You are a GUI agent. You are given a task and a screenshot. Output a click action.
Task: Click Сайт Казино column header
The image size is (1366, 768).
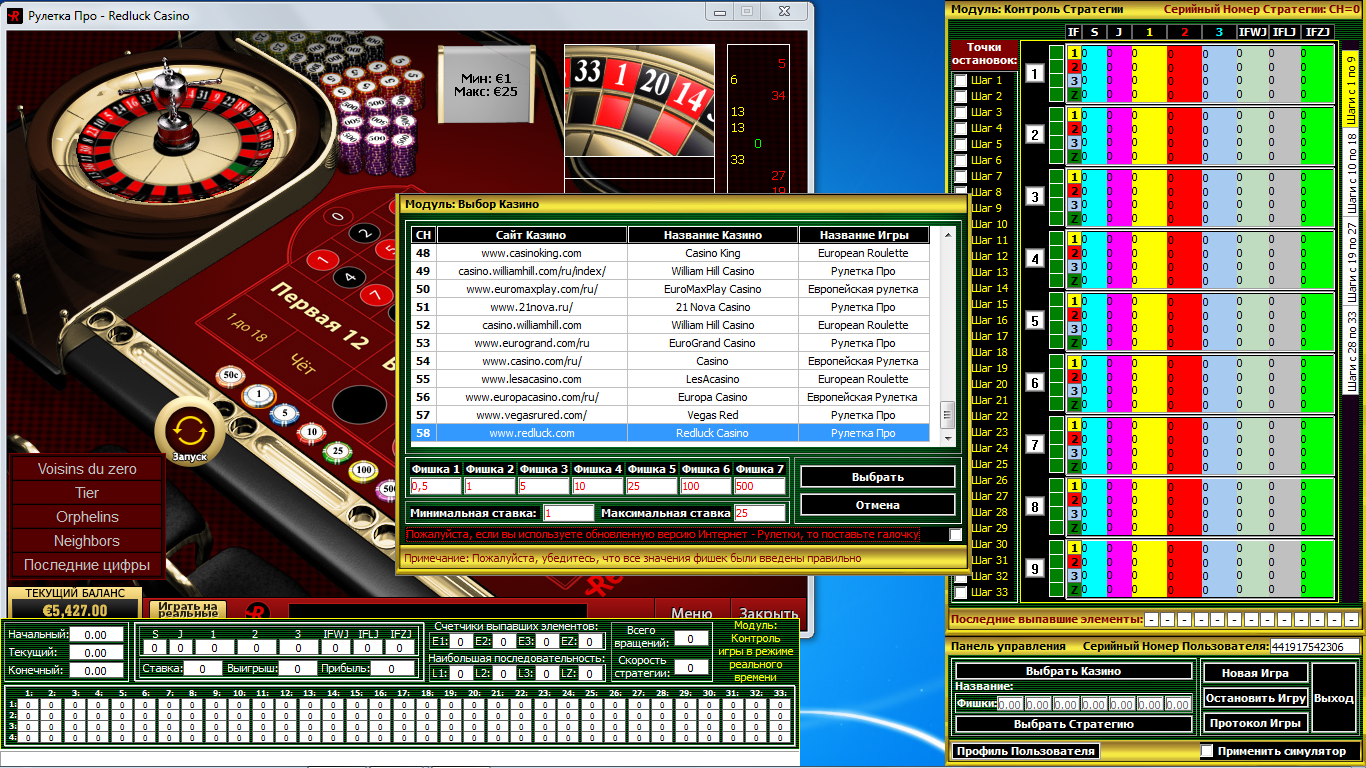[531, 235]
